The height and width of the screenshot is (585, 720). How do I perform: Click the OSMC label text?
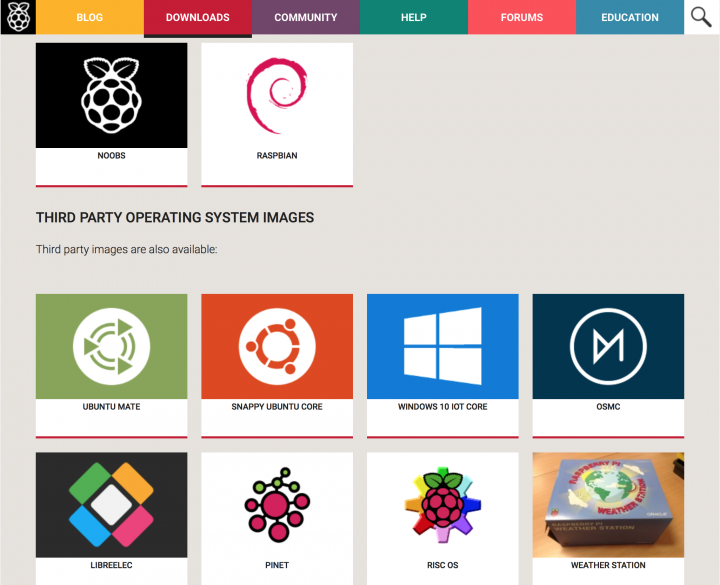pos(608,406)
